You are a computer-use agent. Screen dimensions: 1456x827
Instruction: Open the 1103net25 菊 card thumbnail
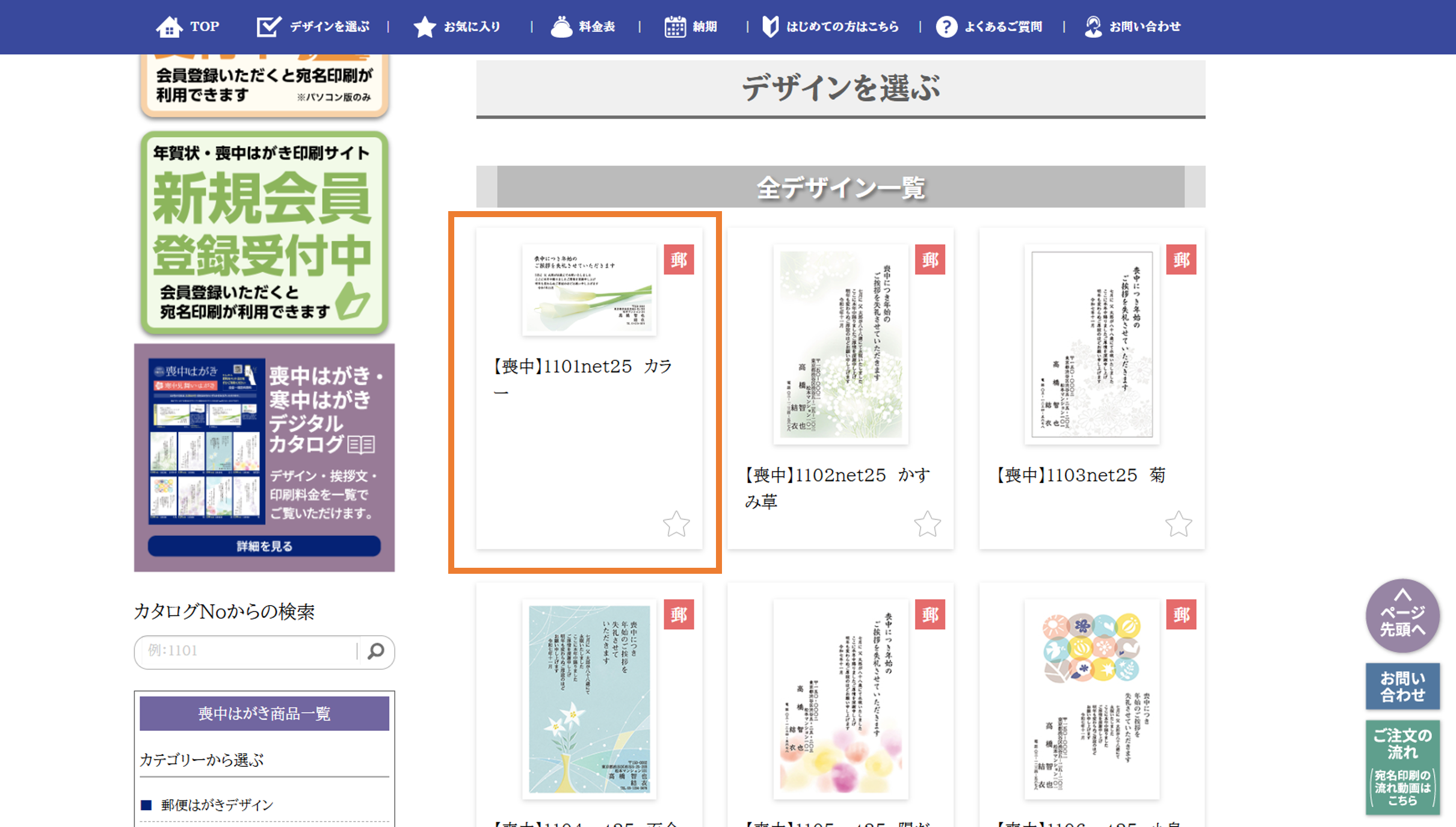[1092, 344]
